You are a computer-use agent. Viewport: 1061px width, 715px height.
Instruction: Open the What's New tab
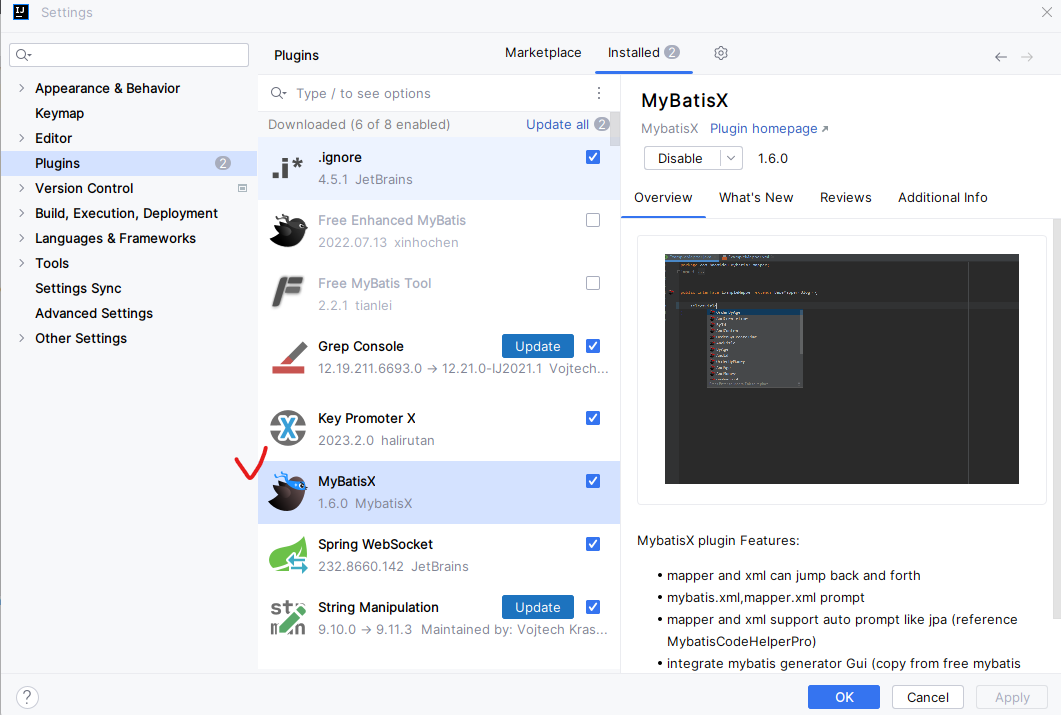[x=756, y=198]
